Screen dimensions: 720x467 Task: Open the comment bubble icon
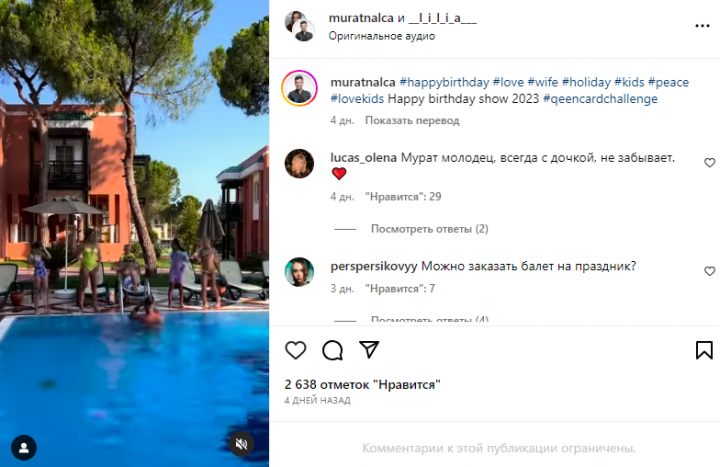pos(332,350)
